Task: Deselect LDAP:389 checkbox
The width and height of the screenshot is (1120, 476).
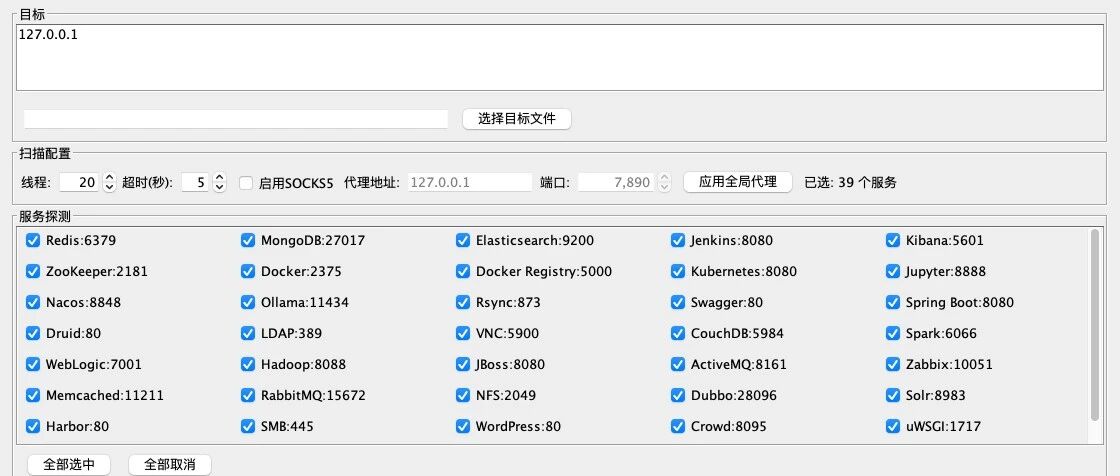Action: pyautogui.click(x=248, y=333)
